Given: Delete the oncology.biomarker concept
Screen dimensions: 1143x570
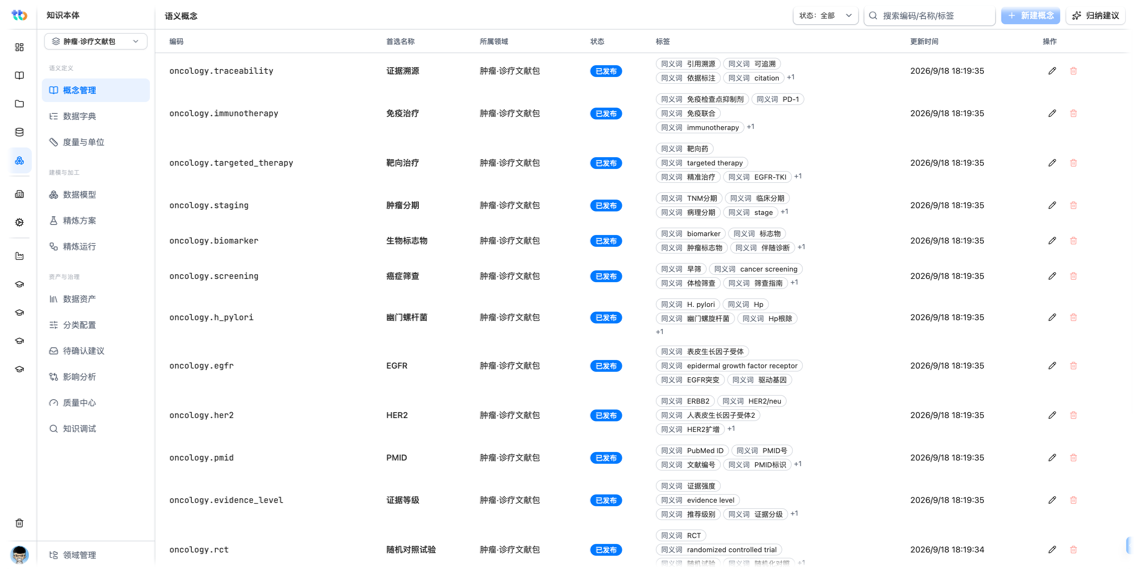Looking at the screenshot, I should [1073, 241].
